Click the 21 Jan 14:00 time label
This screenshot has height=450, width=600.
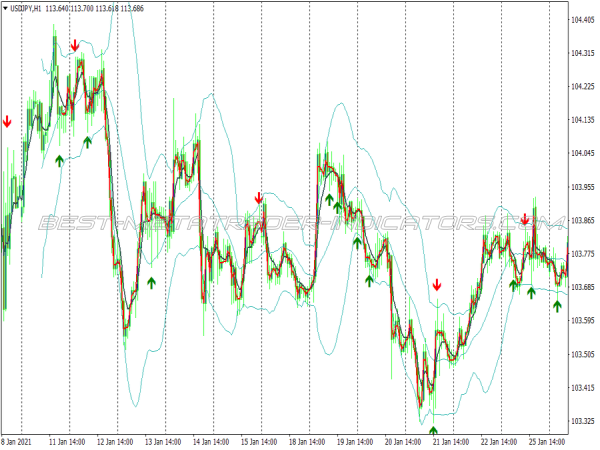451,442
